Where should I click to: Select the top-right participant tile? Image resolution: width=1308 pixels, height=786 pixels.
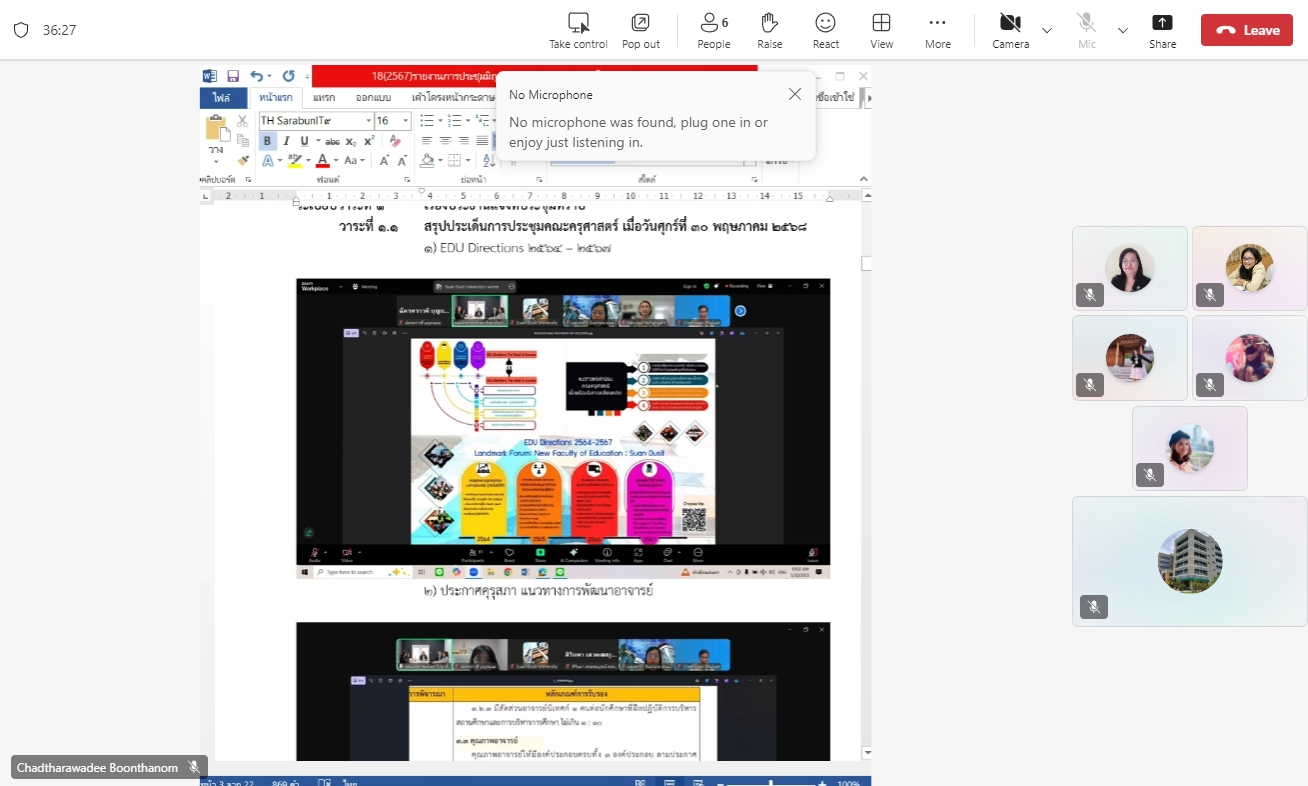1249,268
